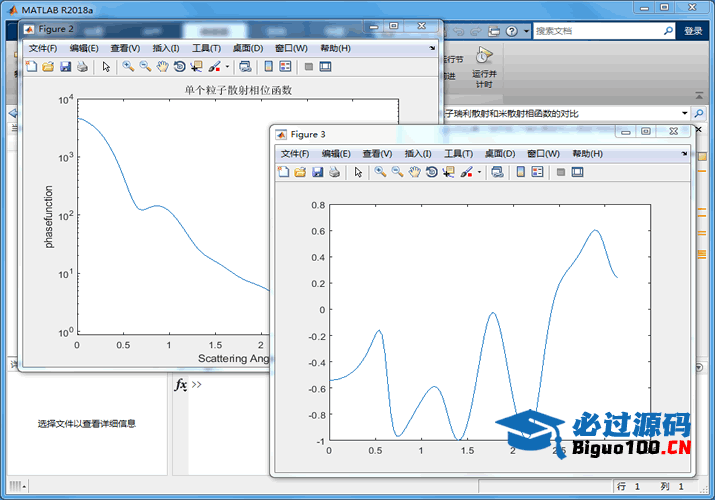
Task: Open the 插入(I) menu in Figure 2
Action: (x=166, y=48)
